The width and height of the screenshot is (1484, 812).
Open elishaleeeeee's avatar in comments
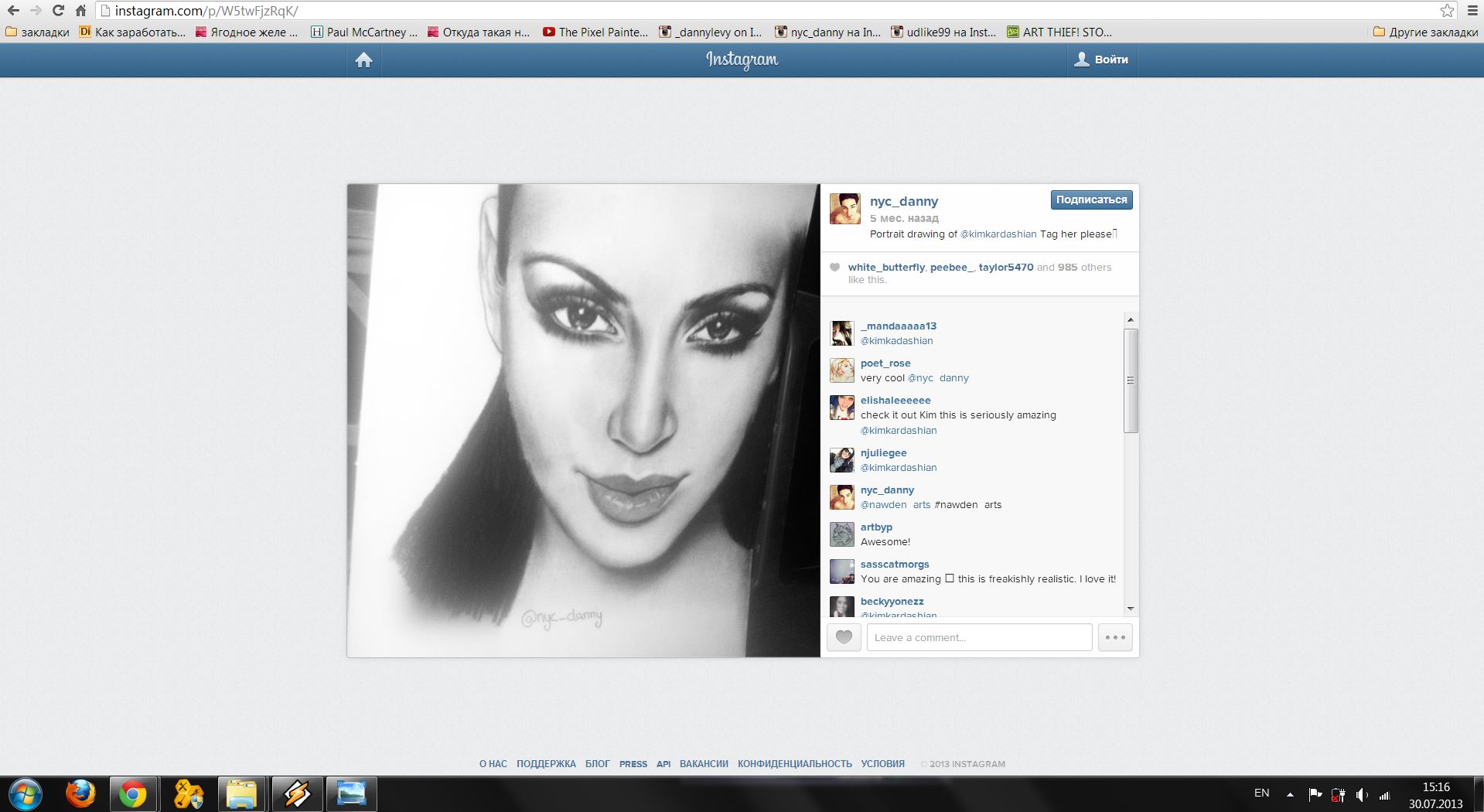[841, 408]
